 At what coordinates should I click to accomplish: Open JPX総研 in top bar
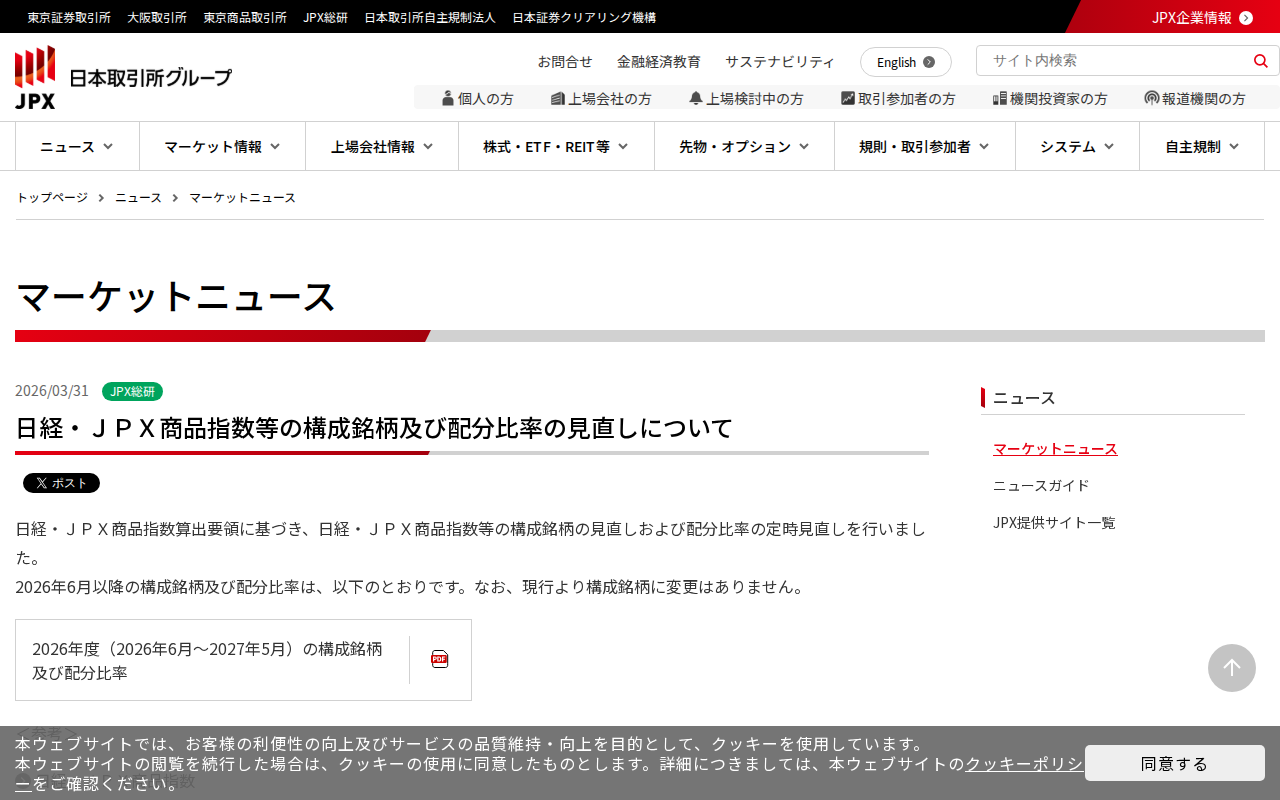tap(326, 17)
